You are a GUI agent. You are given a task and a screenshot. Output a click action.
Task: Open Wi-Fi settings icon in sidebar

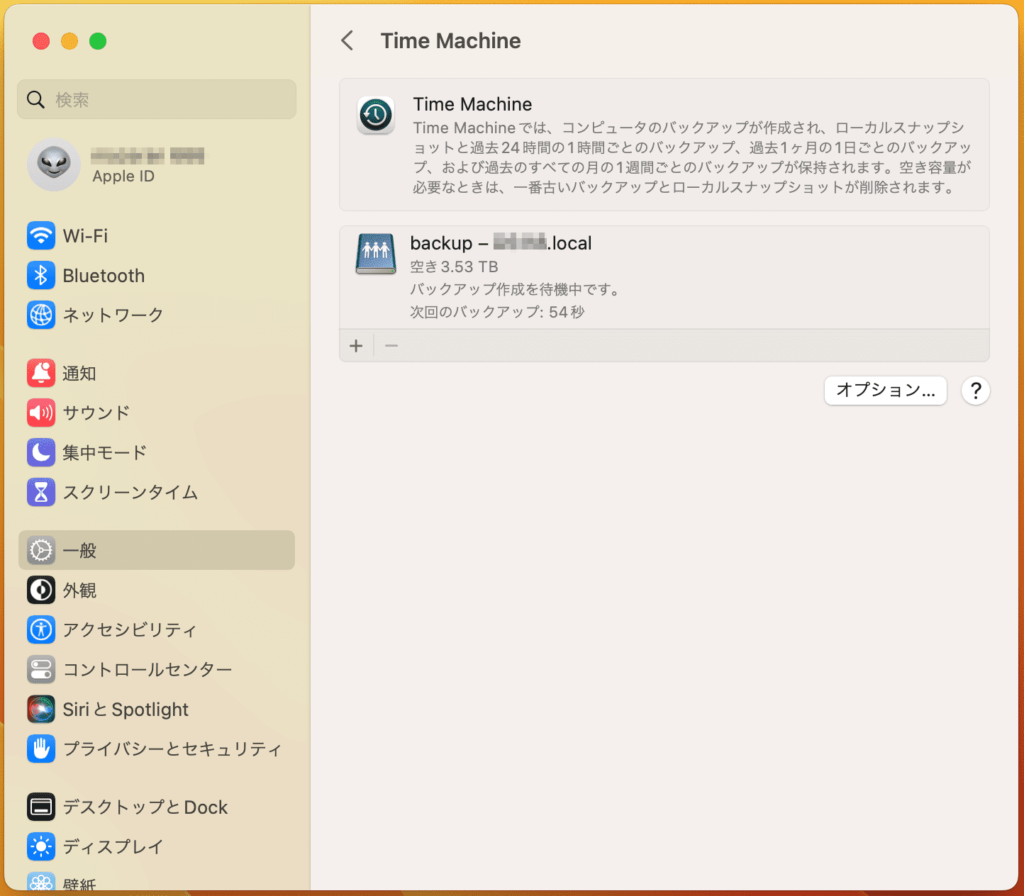click(40, 236)
